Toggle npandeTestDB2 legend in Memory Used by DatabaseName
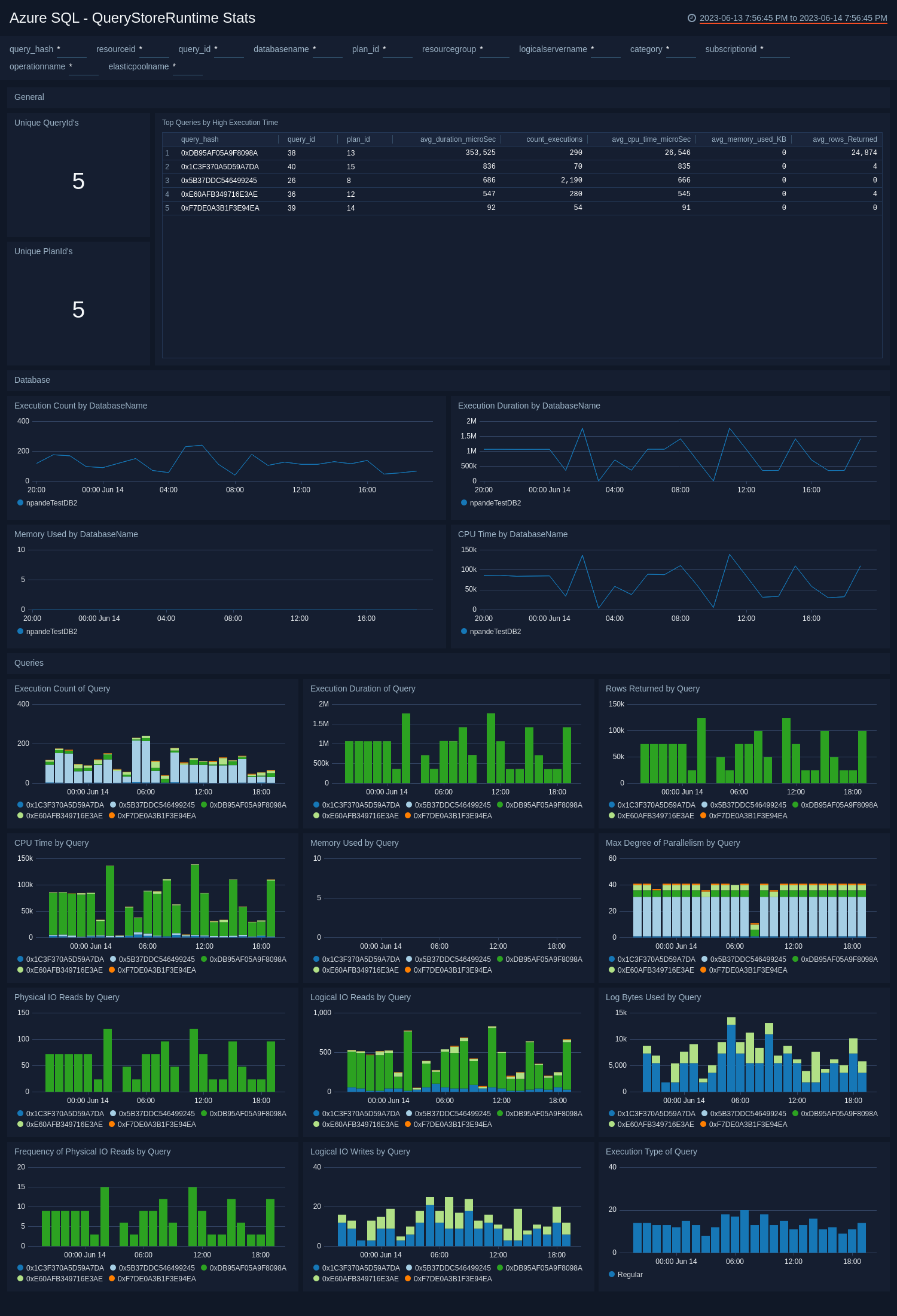This screenshot has width=897, height=1316. click(47, 632)
